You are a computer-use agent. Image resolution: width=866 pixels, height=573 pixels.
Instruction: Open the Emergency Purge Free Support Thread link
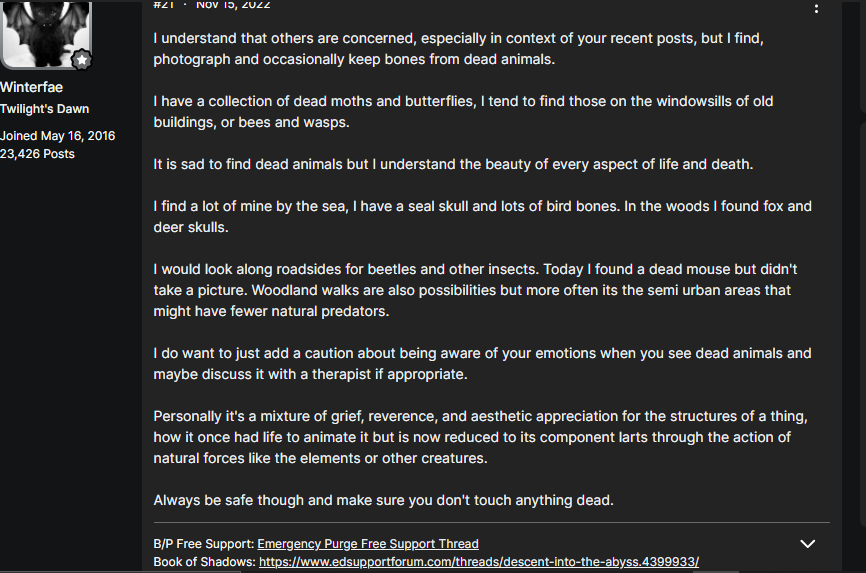tap(368, 544)
